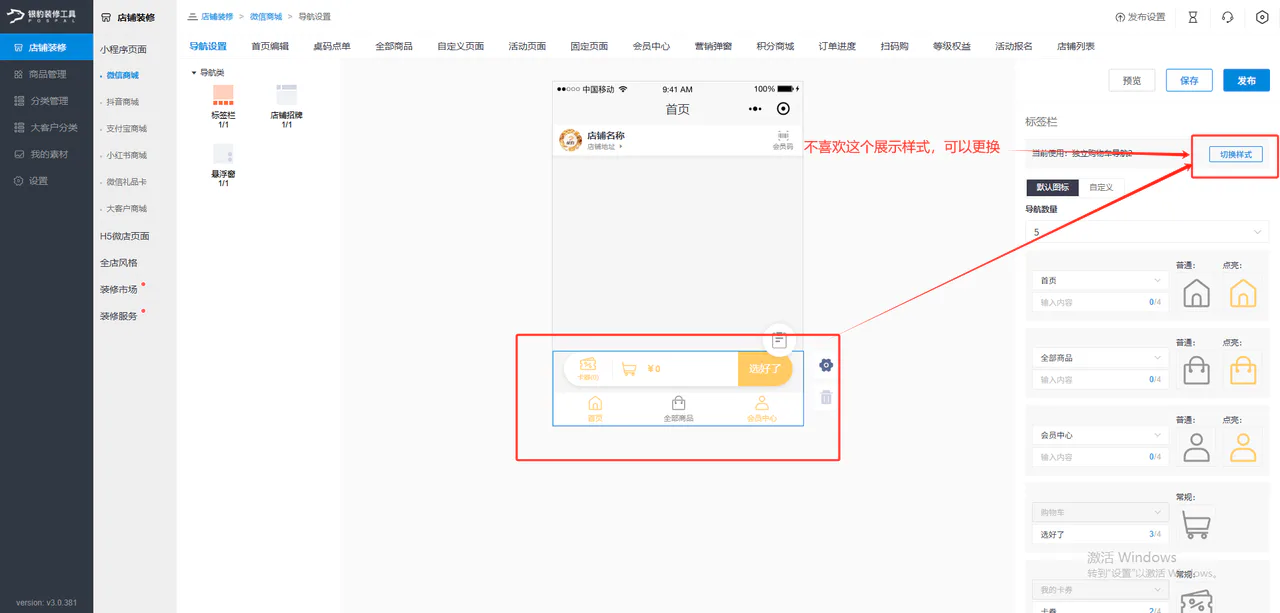Click the 预览 button
1280x613 pixels.
pyautogui.click(x=1132, y=81)
